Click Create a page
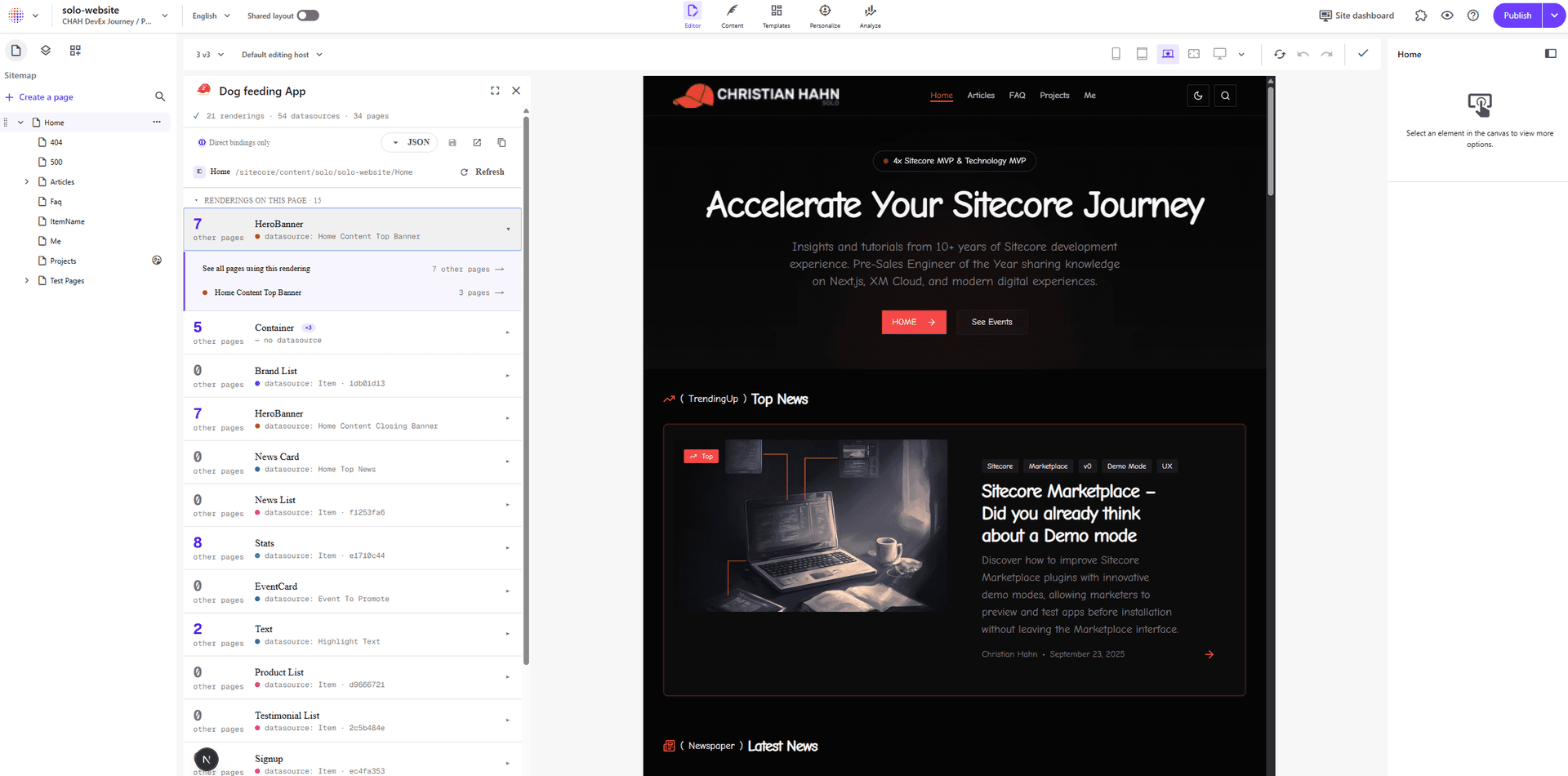 point(39,97)
